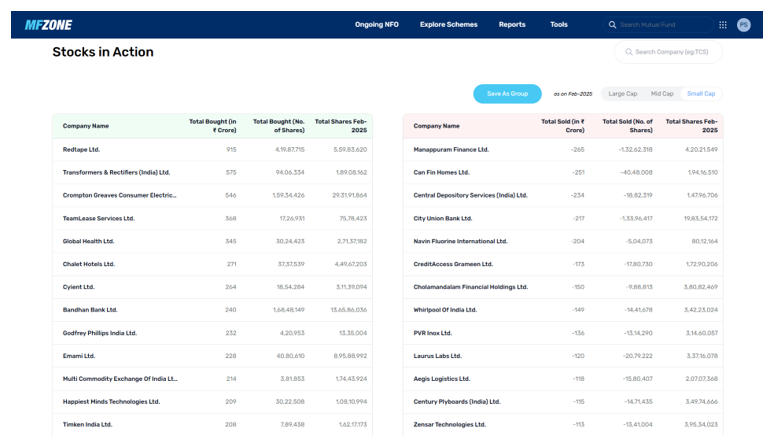Click Manappuram Finance's total sold value -265

[578, 150]
